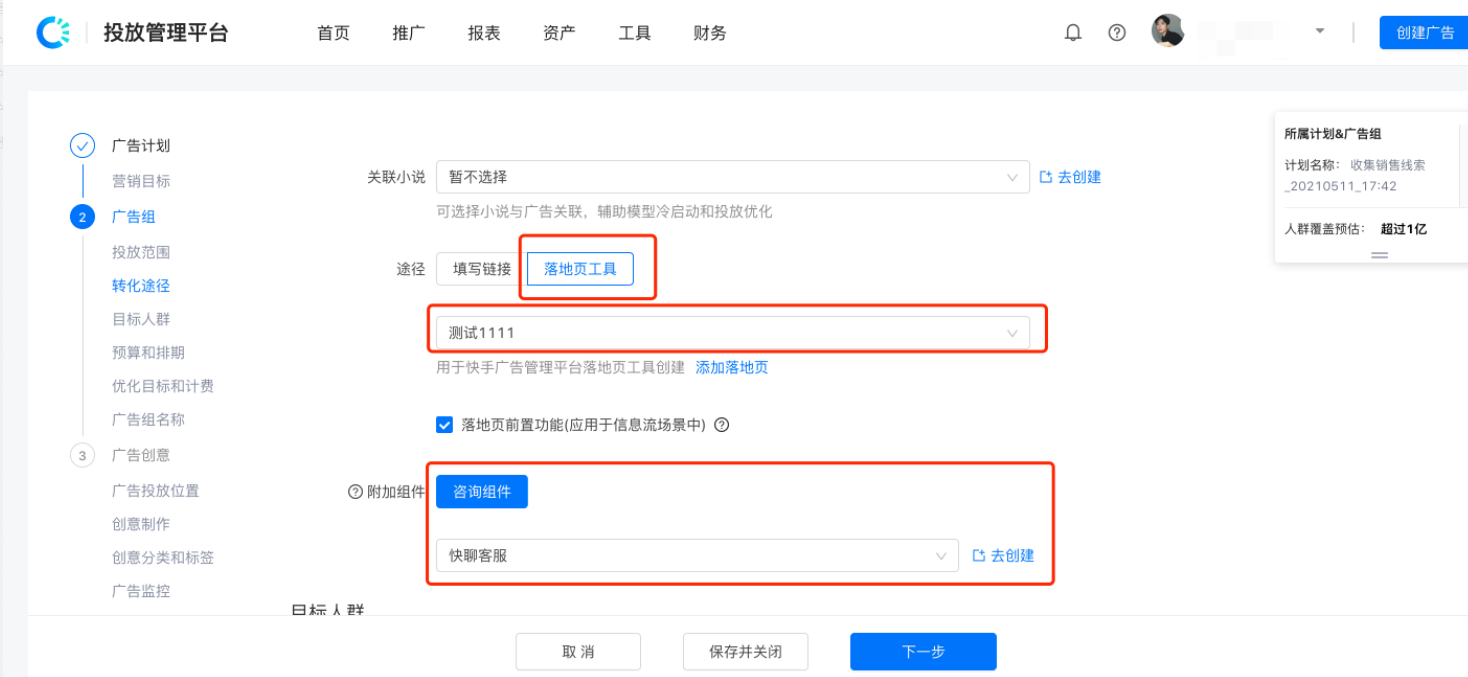
Task: Select the 填写链接 path option
Action: tap(481, 269)
